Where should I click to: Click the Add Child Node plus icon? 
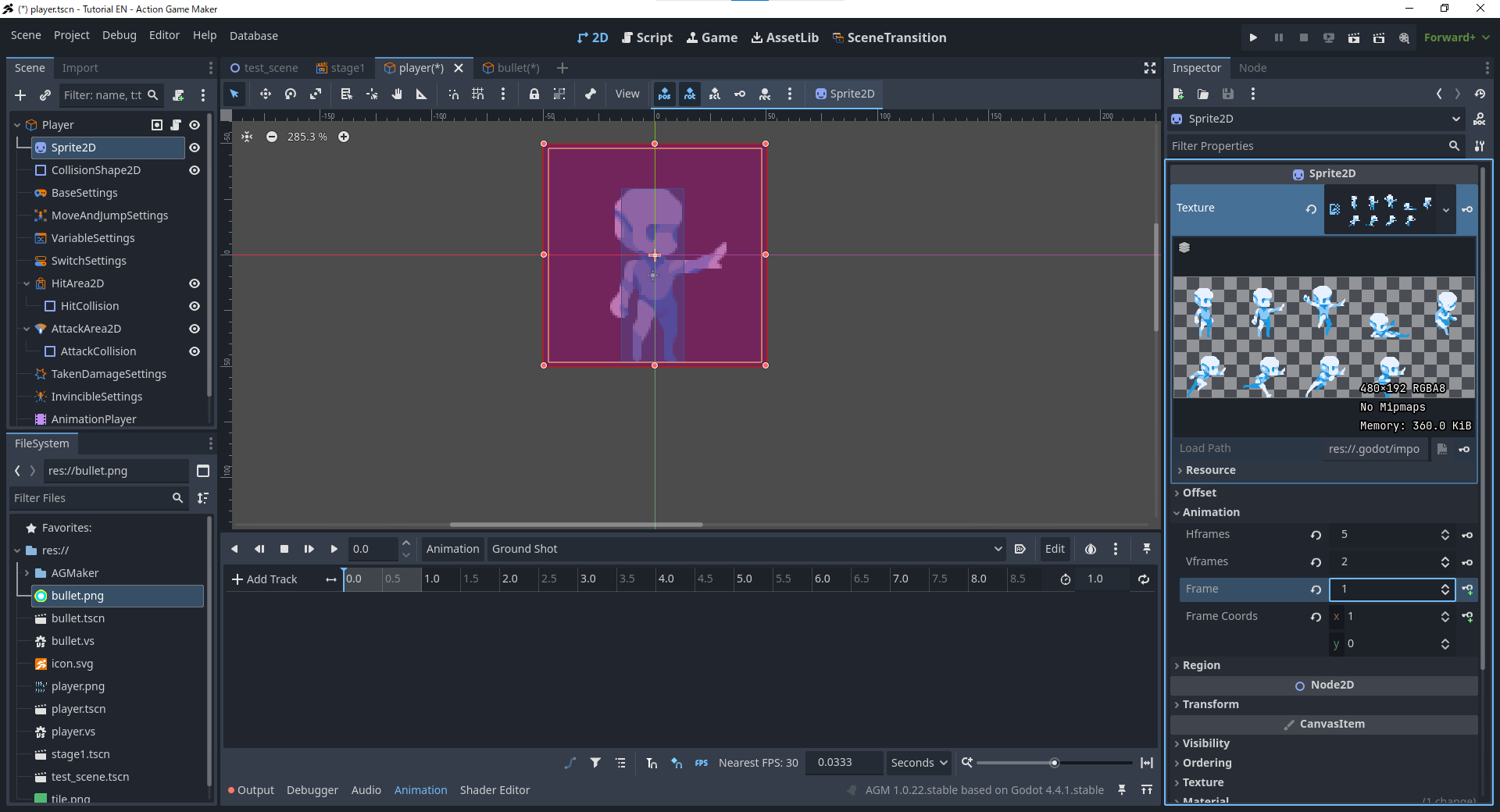coord(20,95)
